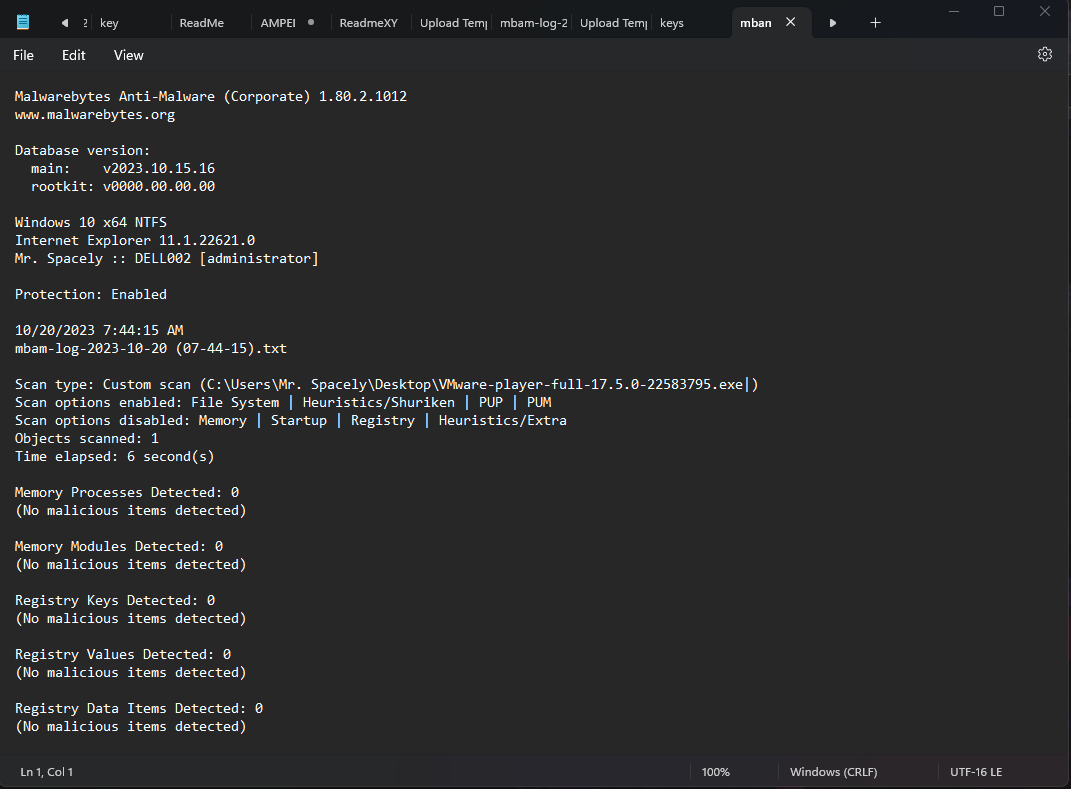This screenshot has width=1071, height=789.
Task: Open the Edit menu
Action: 73,55
